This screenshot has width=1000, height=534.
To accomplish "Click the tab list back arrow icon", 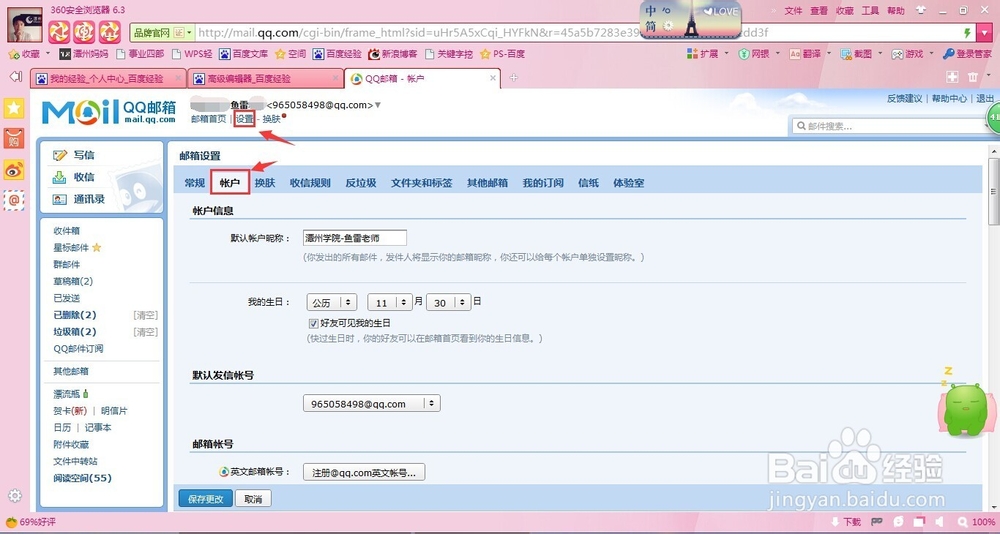I will 16,77.
